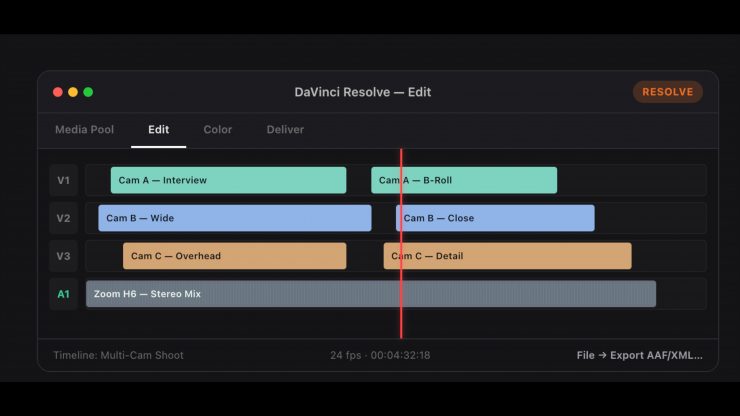Click the orange RESOLVE badge
The width and height of the screenshot is (740, 416).
coord(667,92)
